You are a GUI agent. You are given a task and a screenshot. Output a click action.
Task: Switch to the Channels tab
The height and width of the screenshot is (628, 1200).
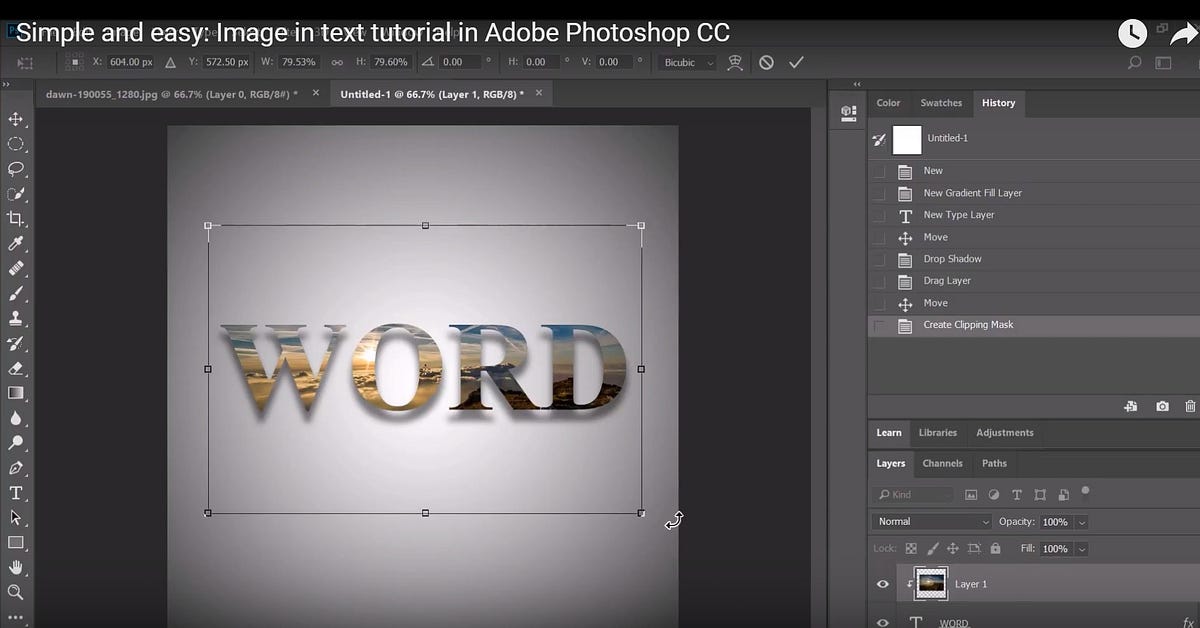point(942,463)
